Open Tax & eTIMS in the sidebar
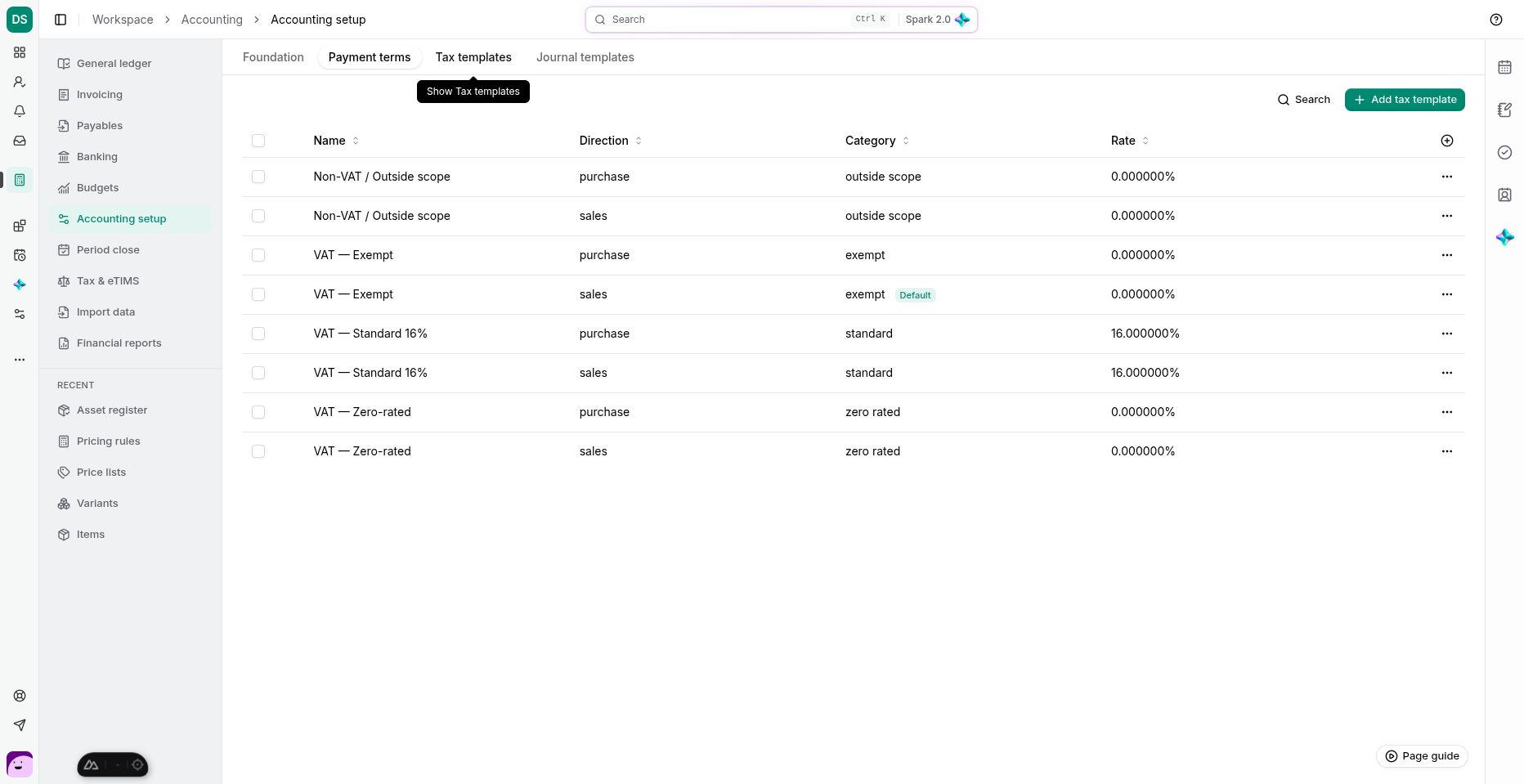This screenshot has width=1524, height=784. (x=130, y=281)
